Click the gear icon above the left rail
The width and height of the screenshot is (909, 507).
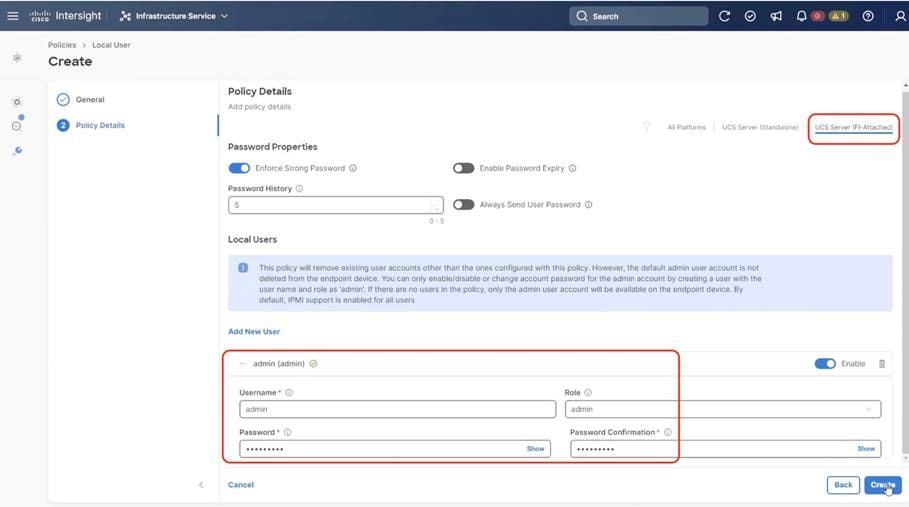(17, 57)
